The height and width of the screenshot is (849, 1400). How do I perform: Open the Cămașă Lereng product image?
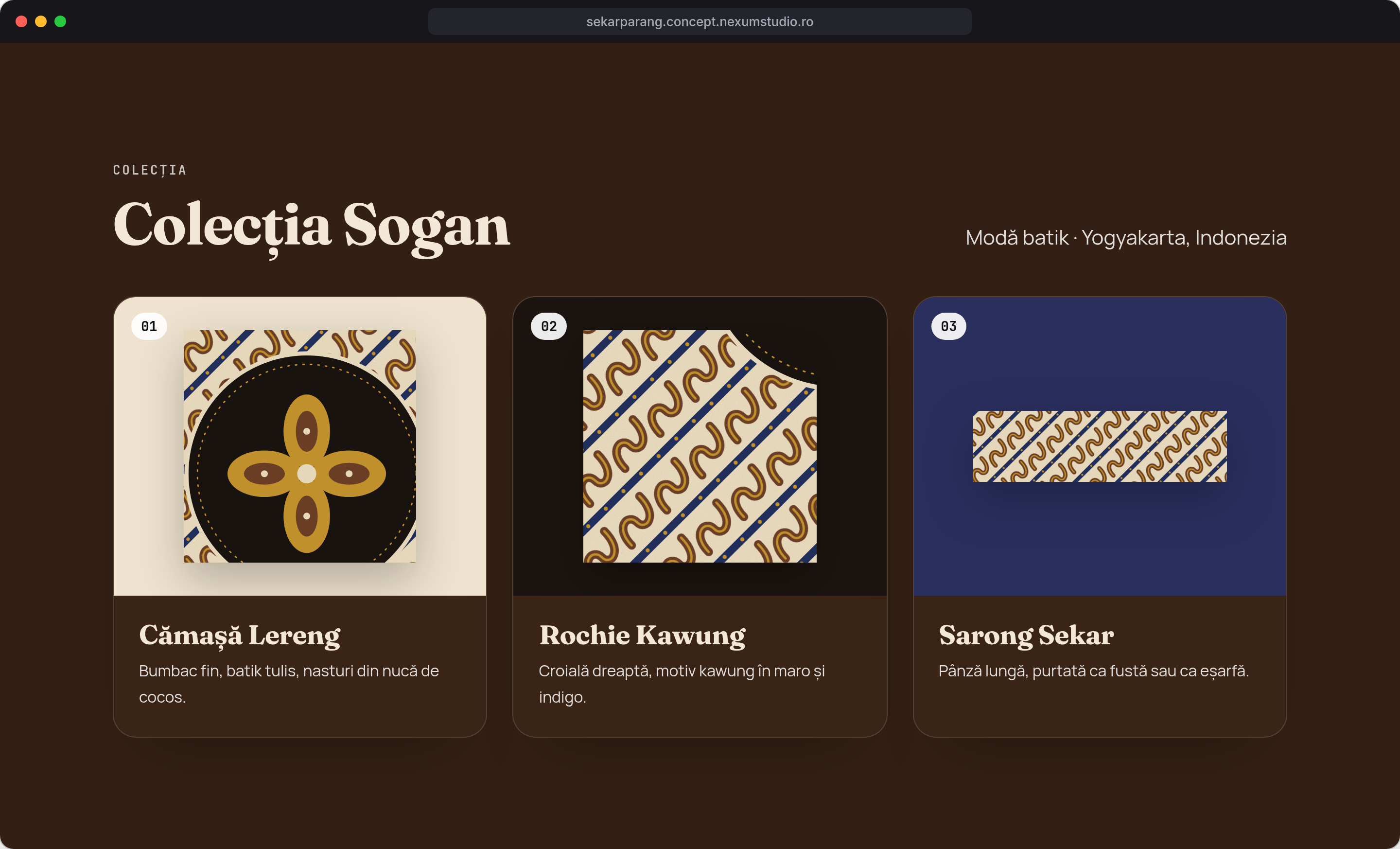(x=299, y=446)
